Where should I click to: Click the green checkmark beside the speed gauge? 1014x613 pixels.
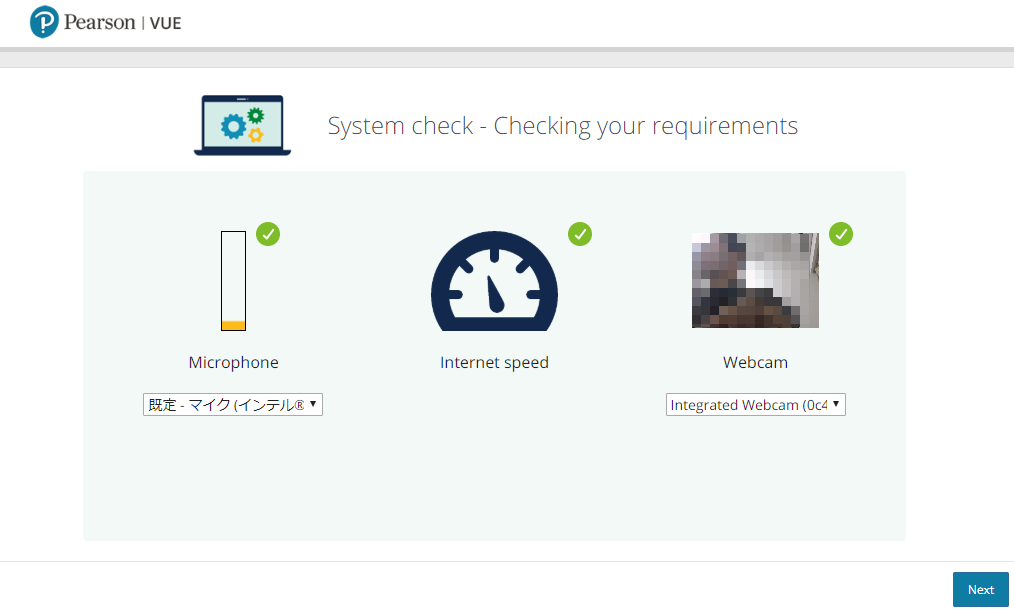pos(580,234)
